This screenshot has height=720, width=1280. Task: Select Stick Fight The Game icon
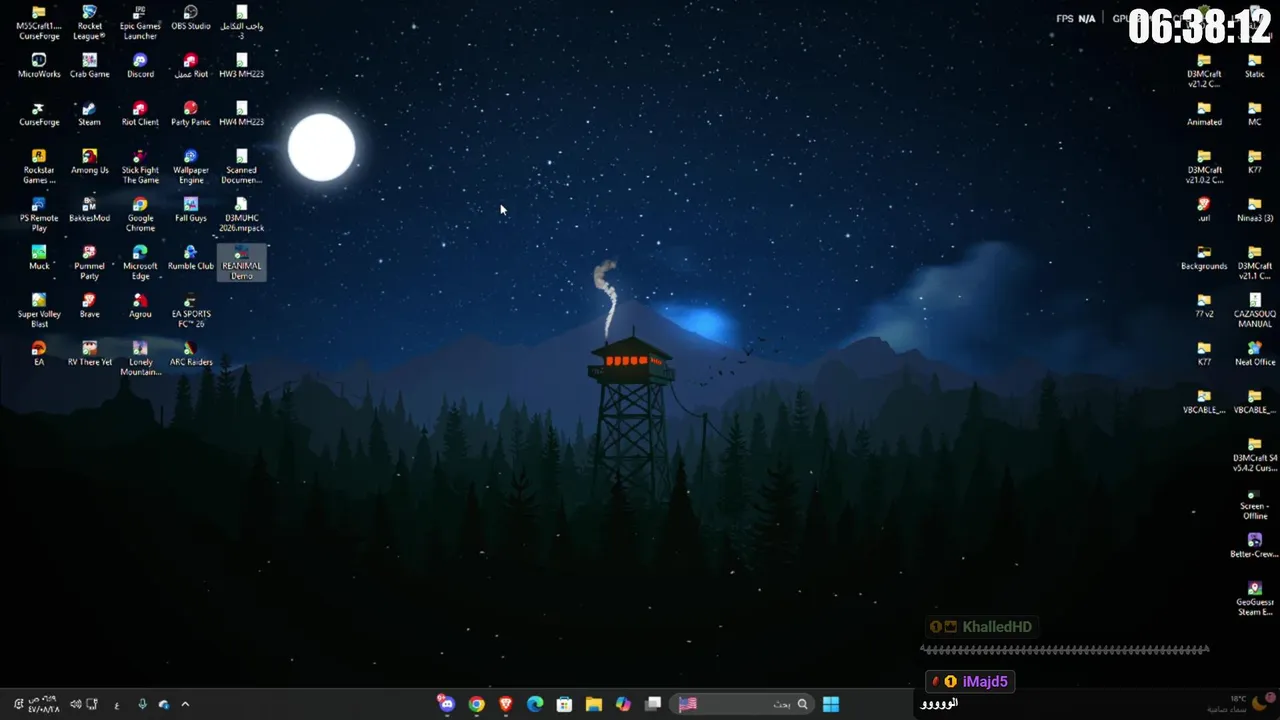pos(140,166)
